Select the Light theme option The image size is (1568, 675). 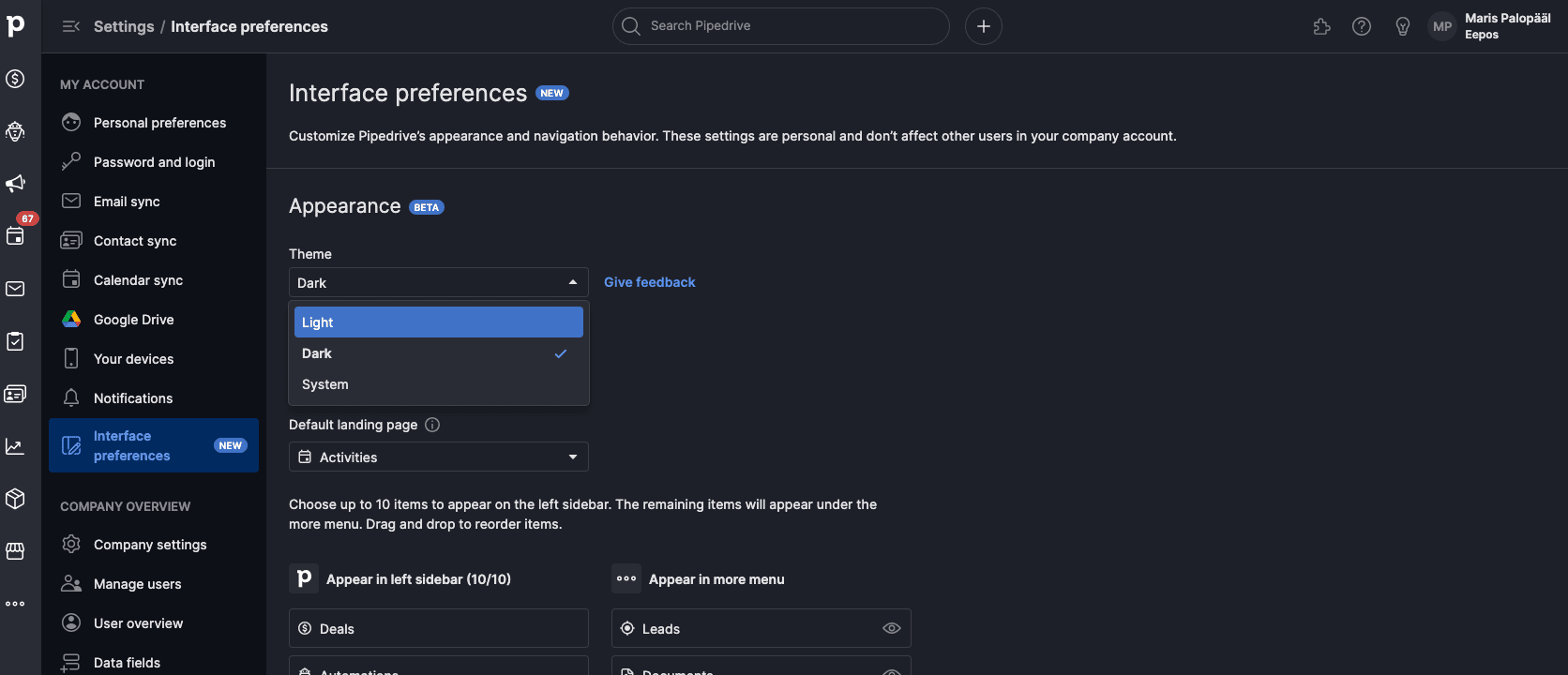click(x=439, y=322)
